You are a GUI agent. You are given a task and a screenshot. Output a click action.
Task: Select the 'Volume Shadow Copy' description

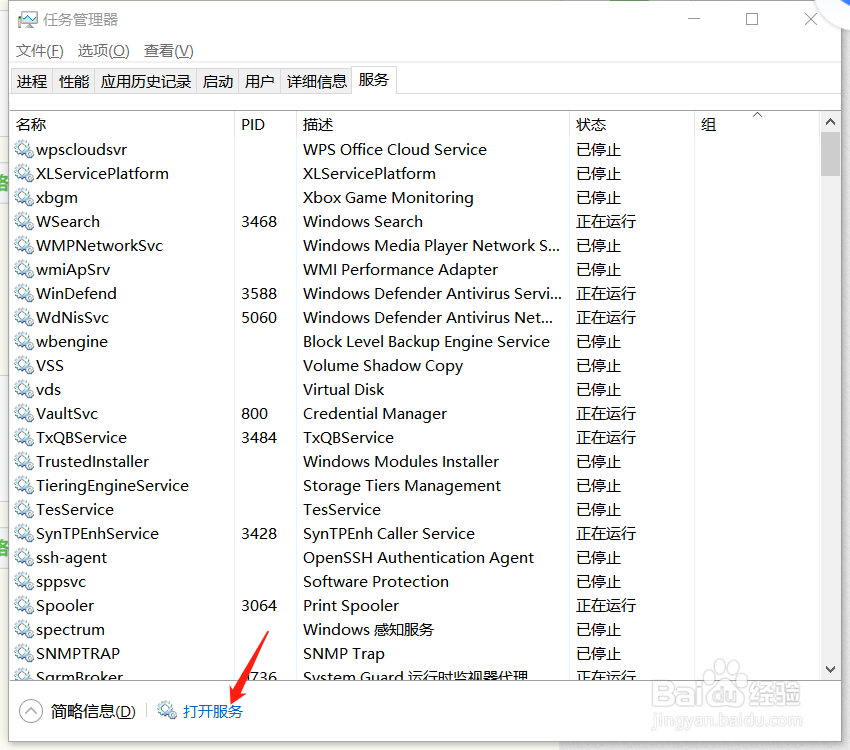[383, 365]
